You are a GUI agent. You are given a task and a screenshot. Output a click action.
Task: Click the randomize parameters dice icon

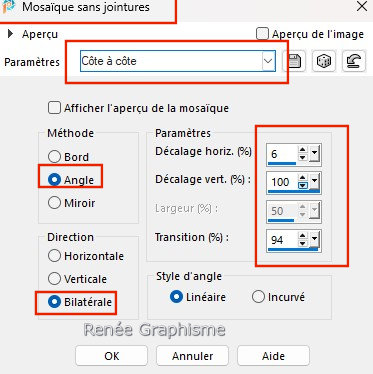324,61
